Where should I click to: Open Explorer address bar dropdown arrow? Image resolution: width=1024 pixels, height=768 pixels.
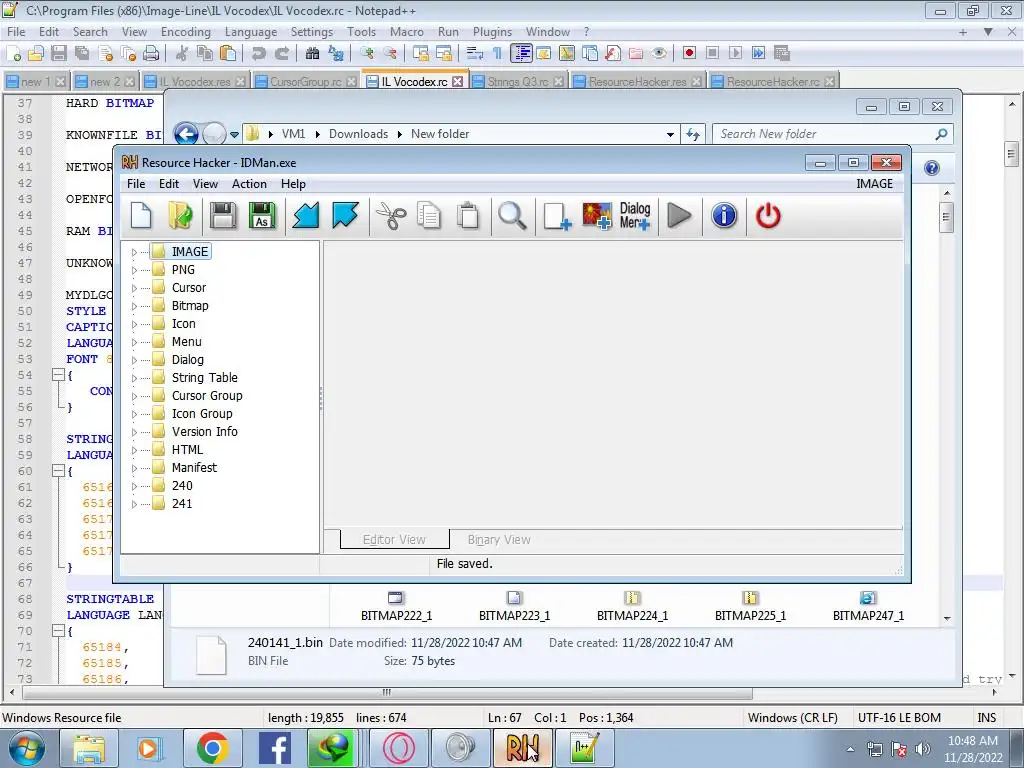(x=670, y=135)
